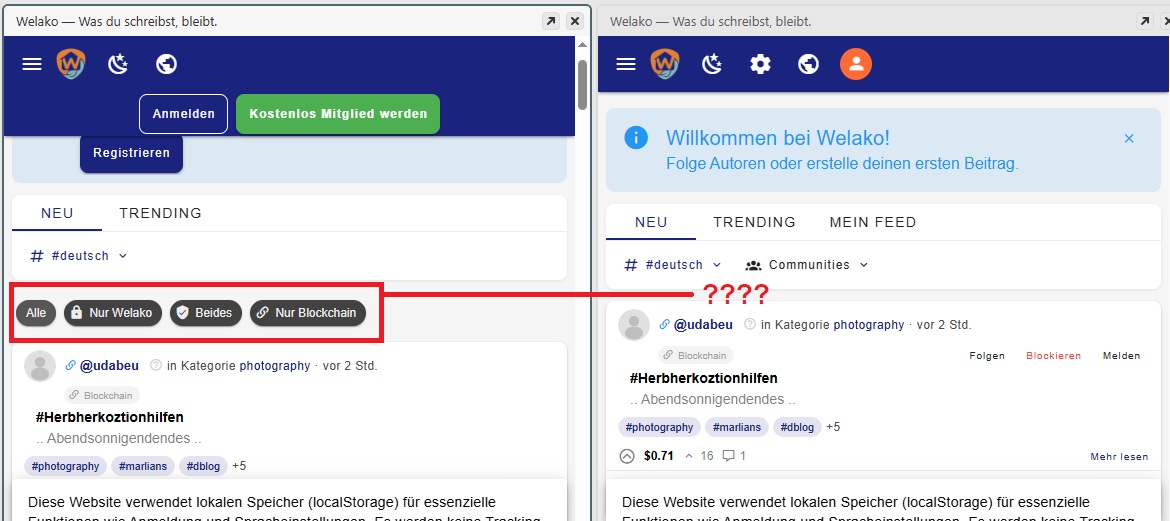Click Blockchain badge in right window post
Image resolution: width=1170 pixels, height=521 pixels.
(x=696, y=355)
